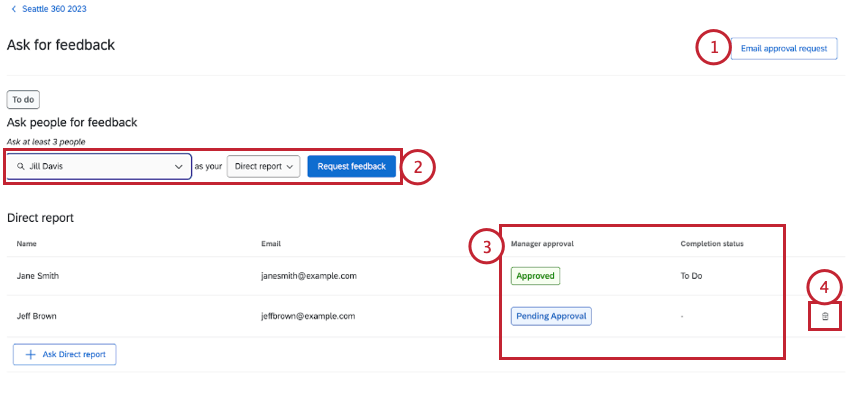This screenshot has height=400, width=850.
Task: Click jeffbrown@example.com email address
Action: (x=308, y=316)
